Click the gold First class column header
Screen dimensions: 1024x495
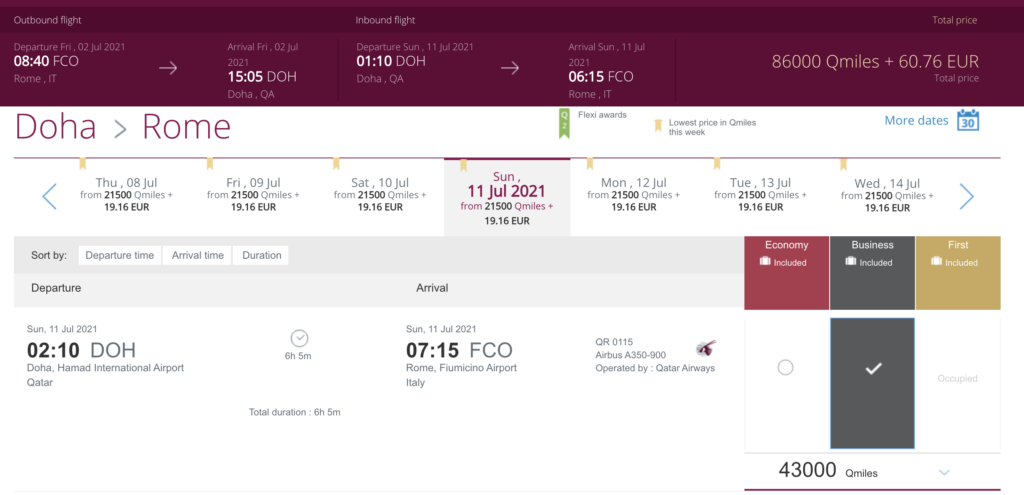click(x=958, y=273)
